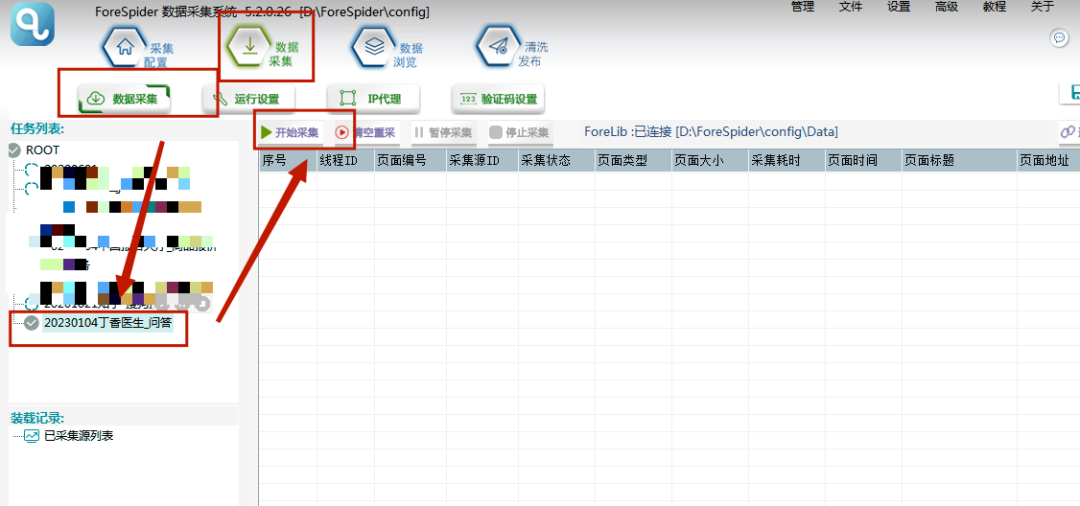1080x506 pixels.
Task: Click the 任务列表 panel label
Action: pos(37,128)
